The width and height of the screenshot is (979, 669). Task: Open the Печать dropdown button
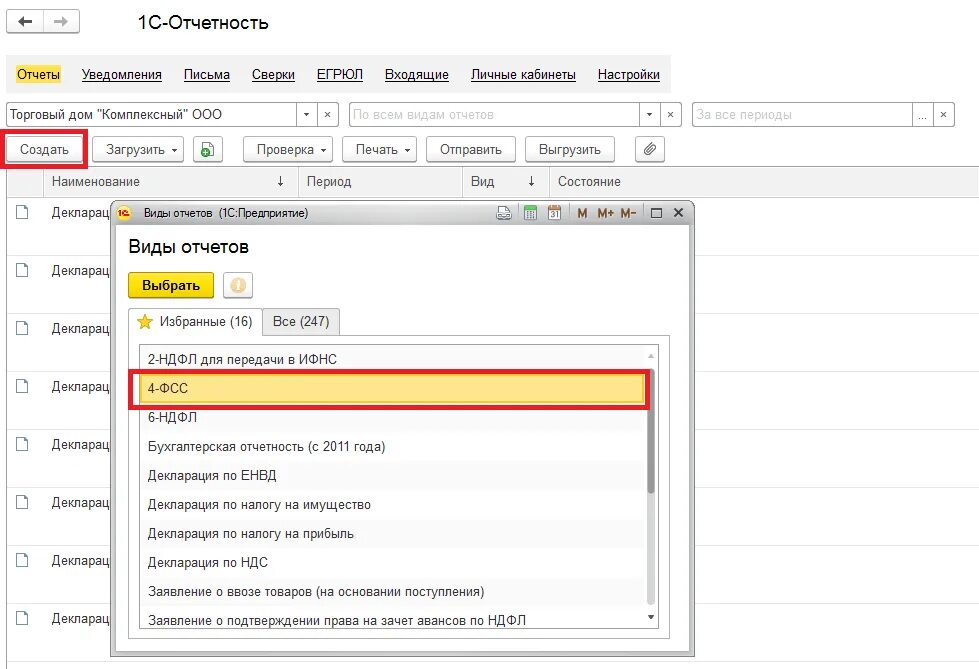click(x=380, y=150)
